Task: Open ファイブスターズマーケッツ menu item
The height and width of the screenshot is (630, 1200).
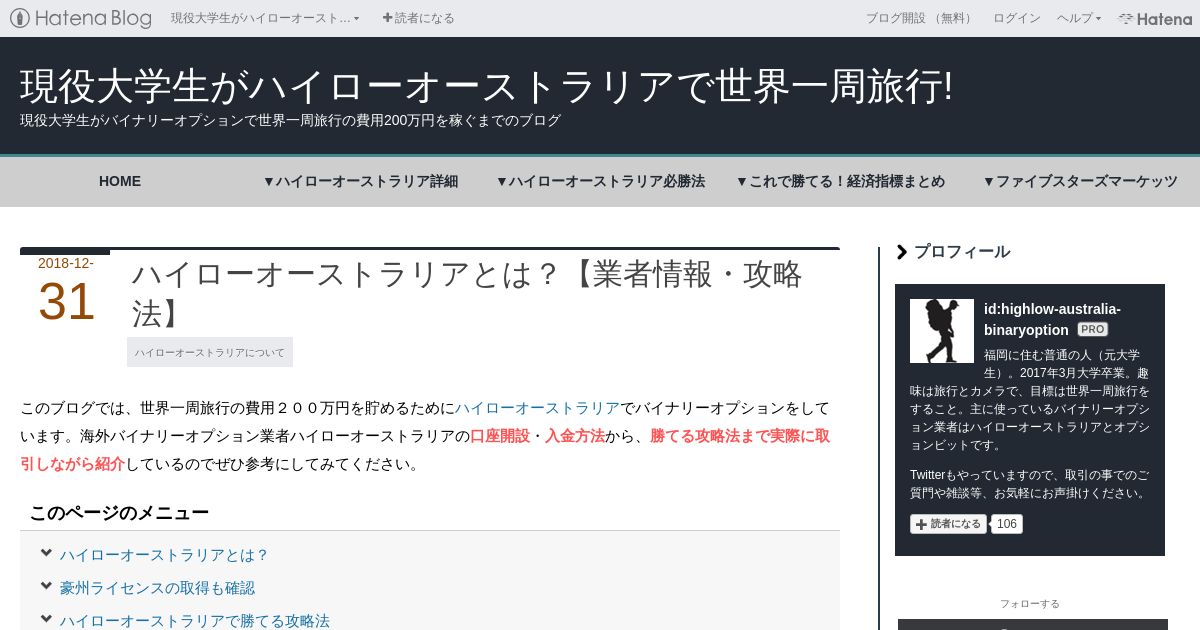Action: coord(1080,181)
